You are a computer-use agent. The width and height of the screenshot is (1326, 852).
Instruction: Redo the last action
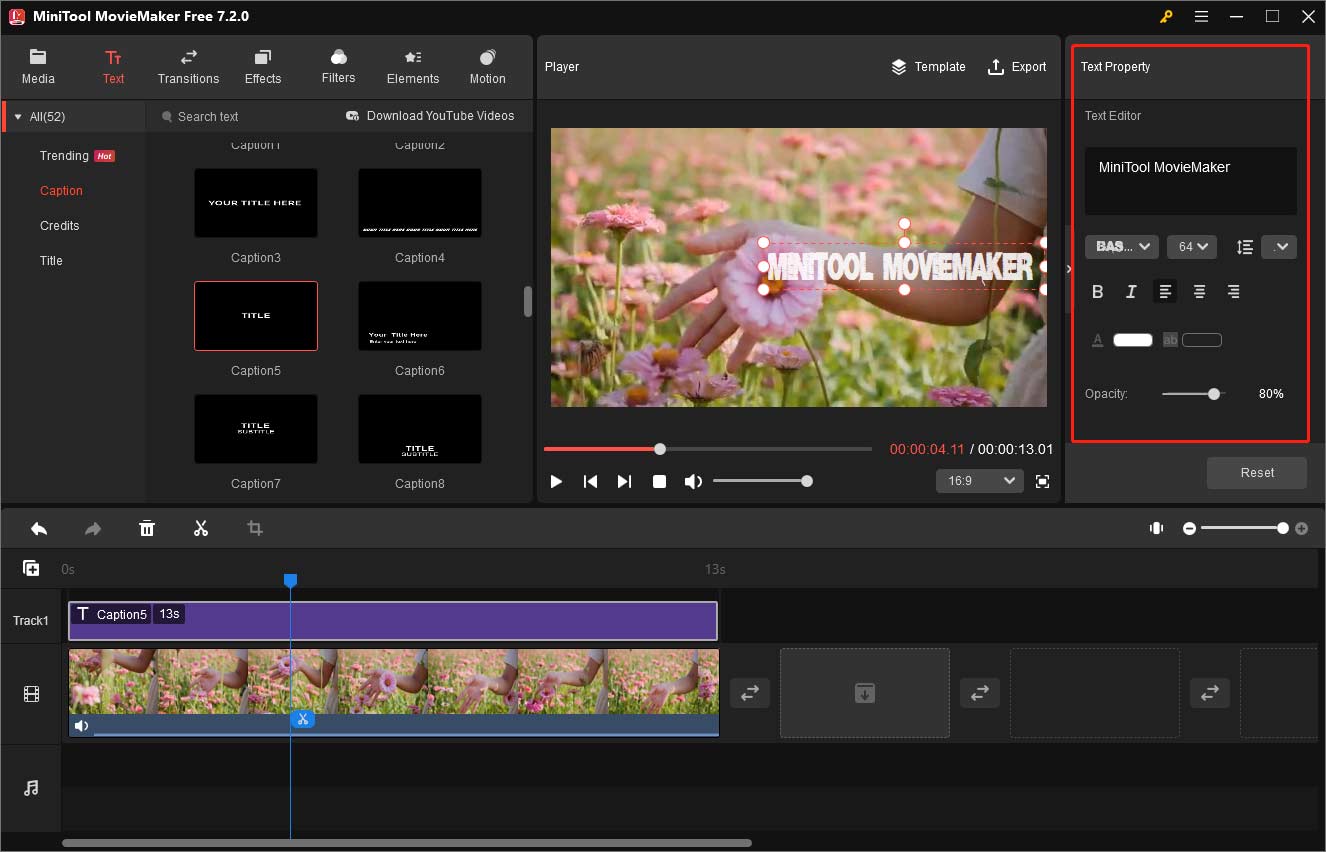(x=93, y=528)
